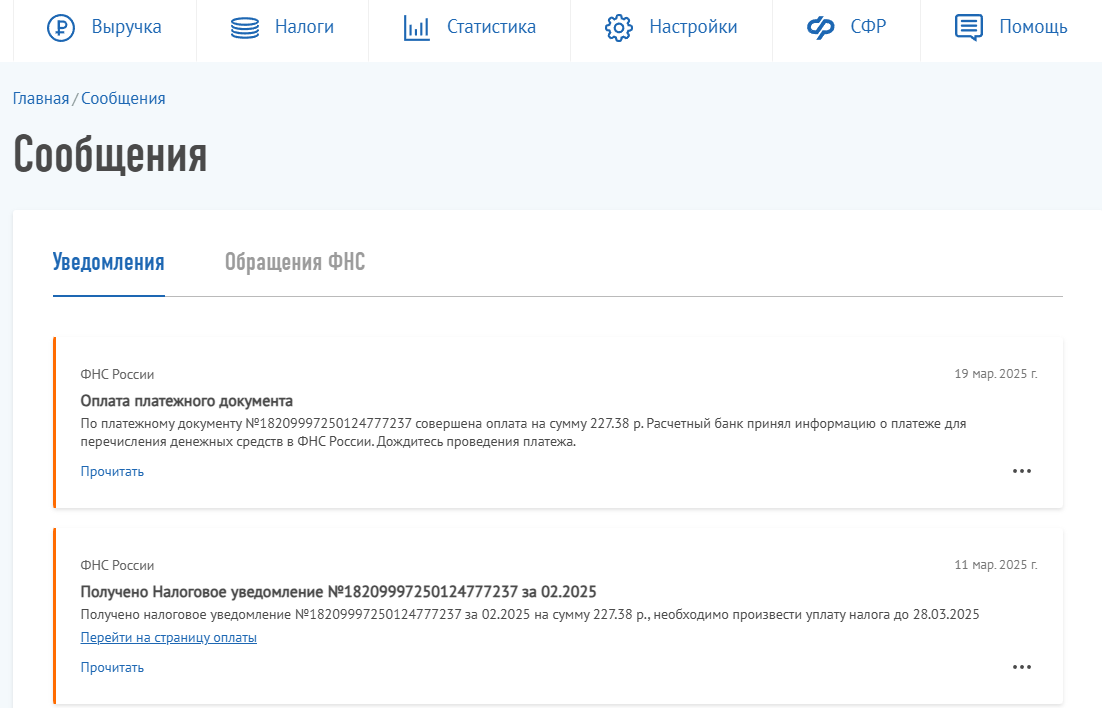This screenshot has width=1102, height=708.
Task: Follow Перейти на страницу оплаты link
Action: tap(169, 638)
